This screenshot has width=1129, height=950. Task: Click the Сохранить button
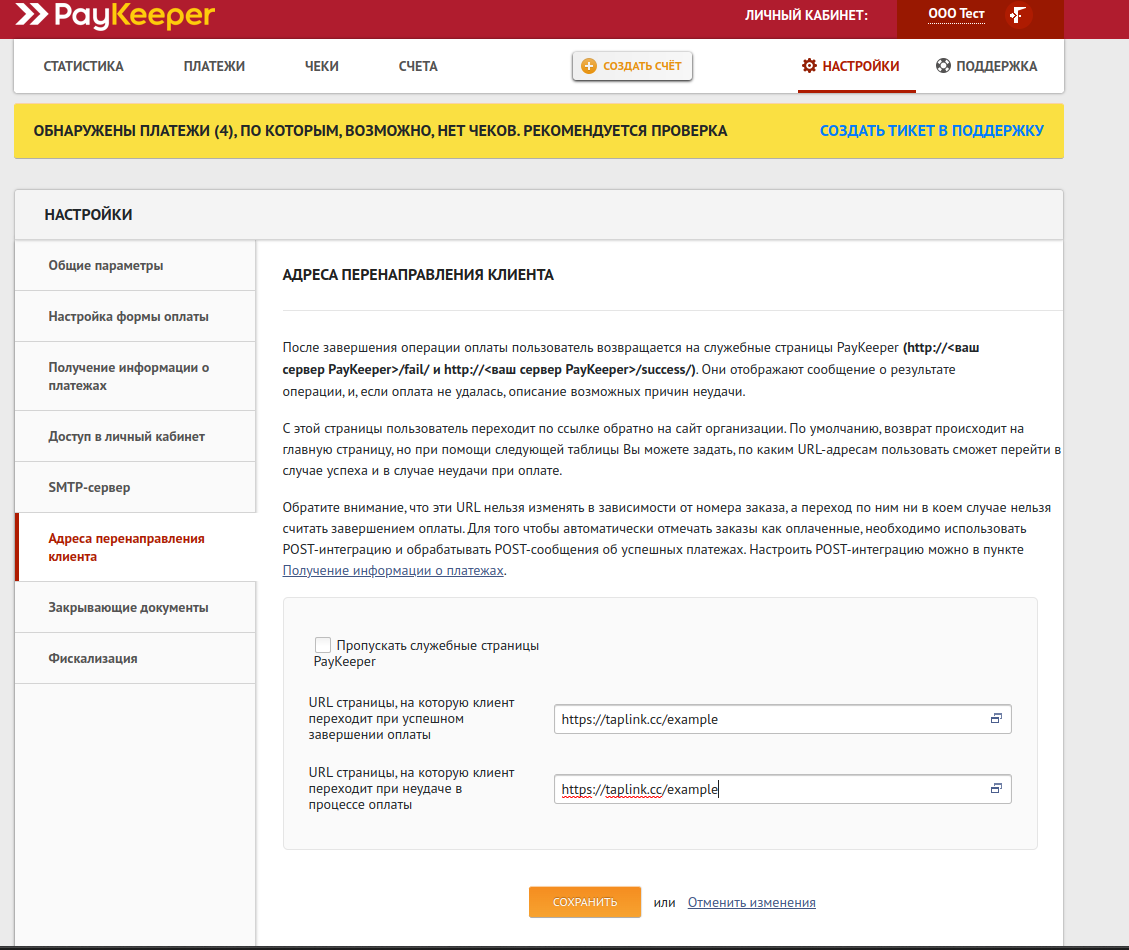(585, 902)
